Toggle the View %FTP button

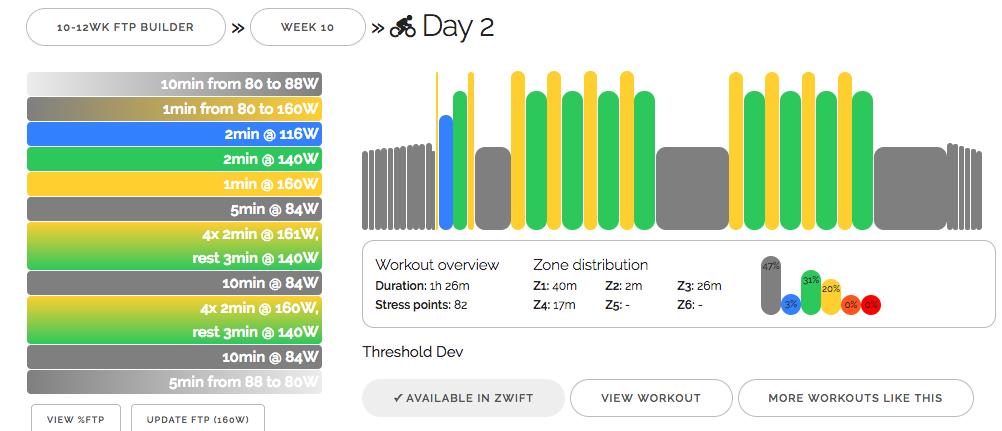[x=76, y=419]
